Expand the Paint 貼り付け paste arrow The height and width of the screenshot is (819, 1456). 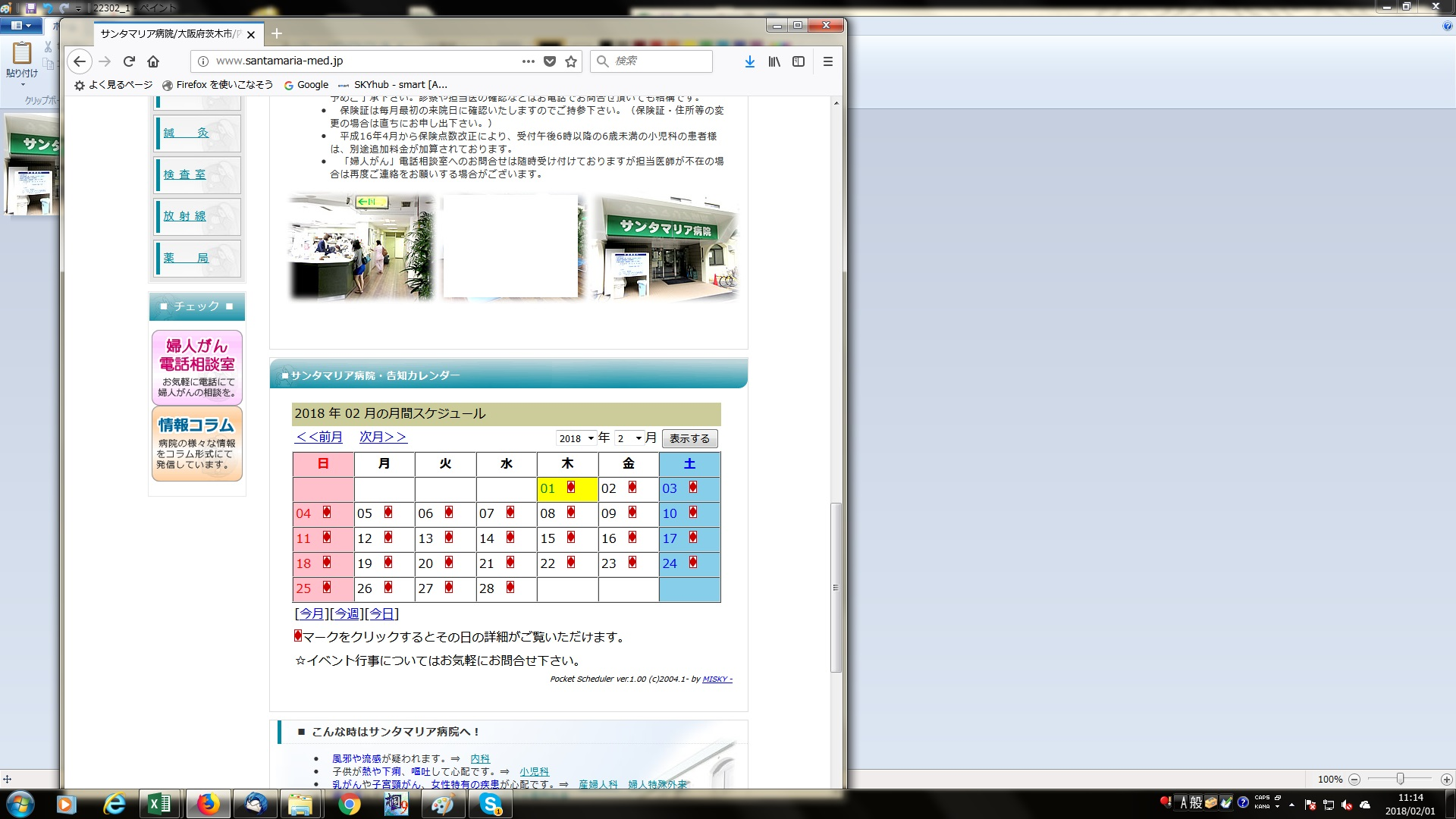point(22,84)
